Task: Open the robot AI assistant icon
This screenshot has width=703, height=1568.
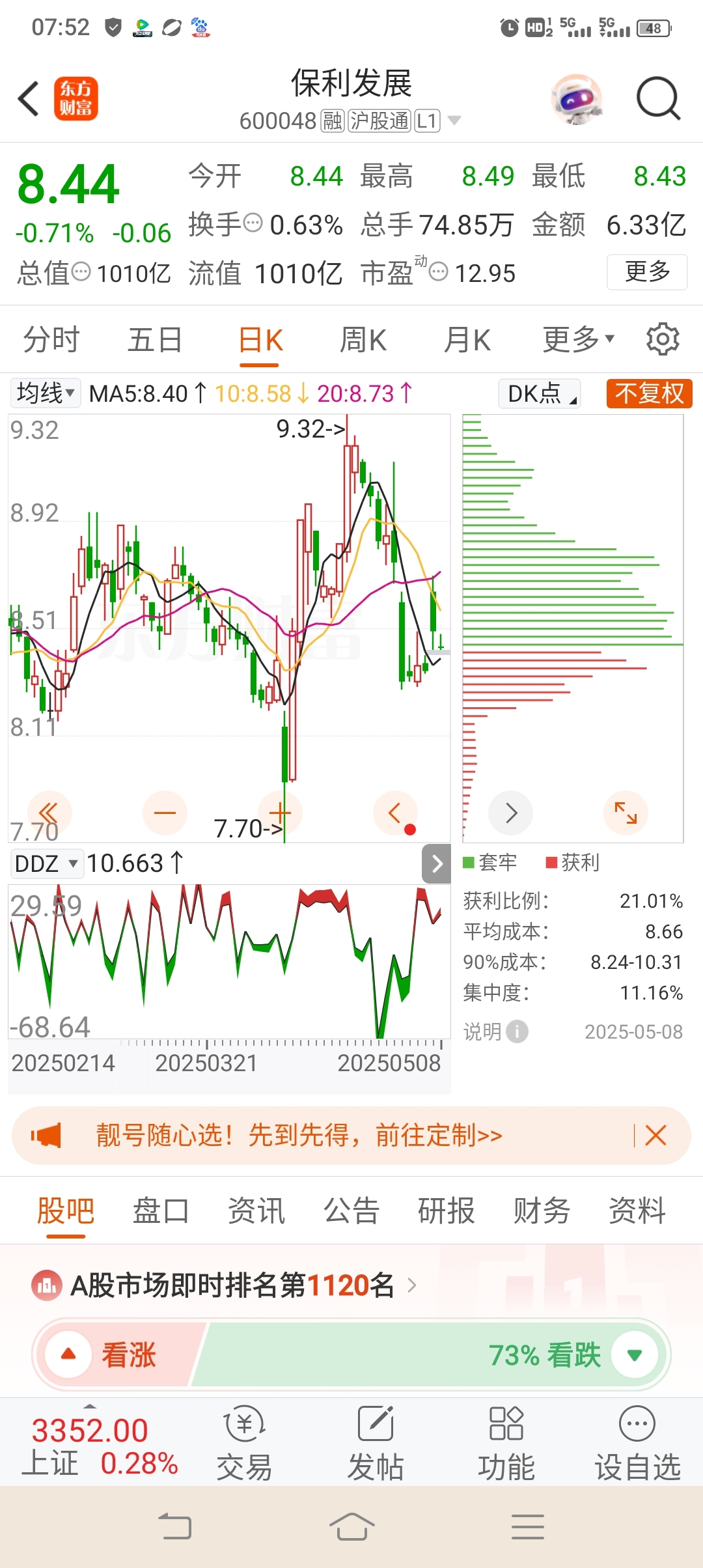Action: pos(576,99)
